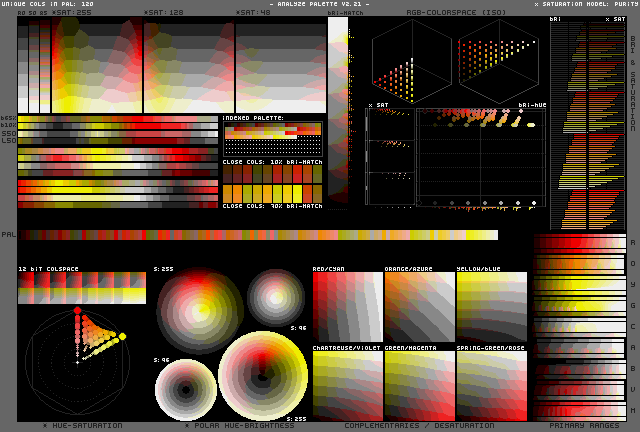The width and height of the screenshot is (640, 432).
Task: Click the indexed palette grid
Action: point(273,139)
